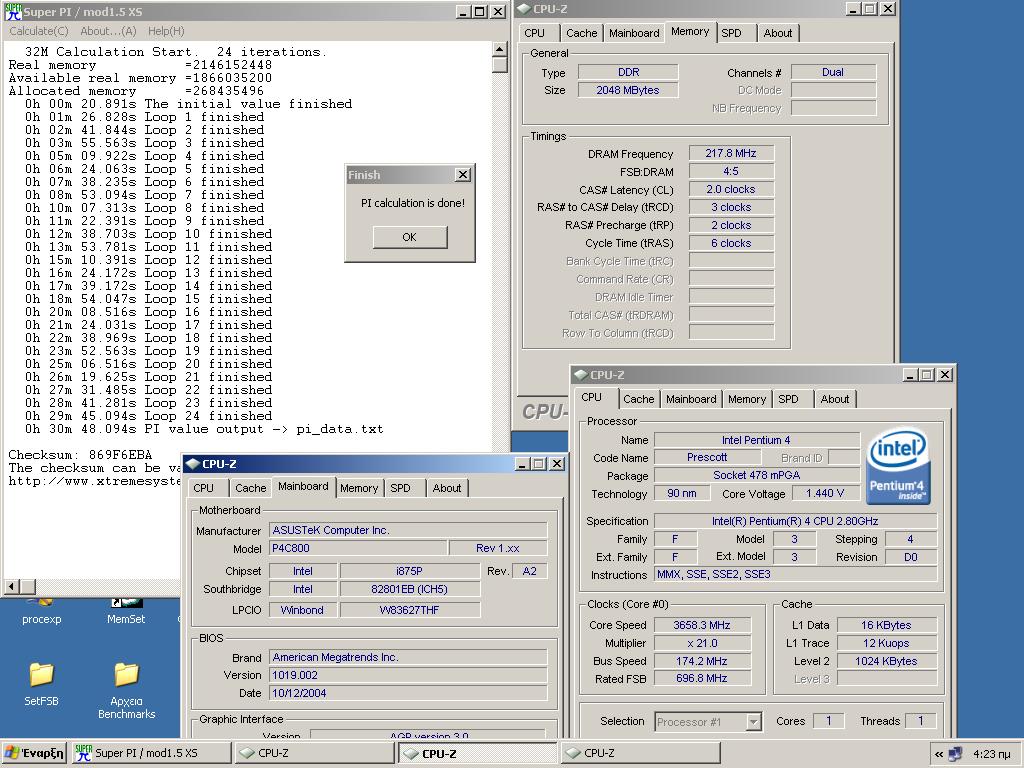Click the Checksum line 869F6EBA
1024x768 pixels.
[80, 455]
